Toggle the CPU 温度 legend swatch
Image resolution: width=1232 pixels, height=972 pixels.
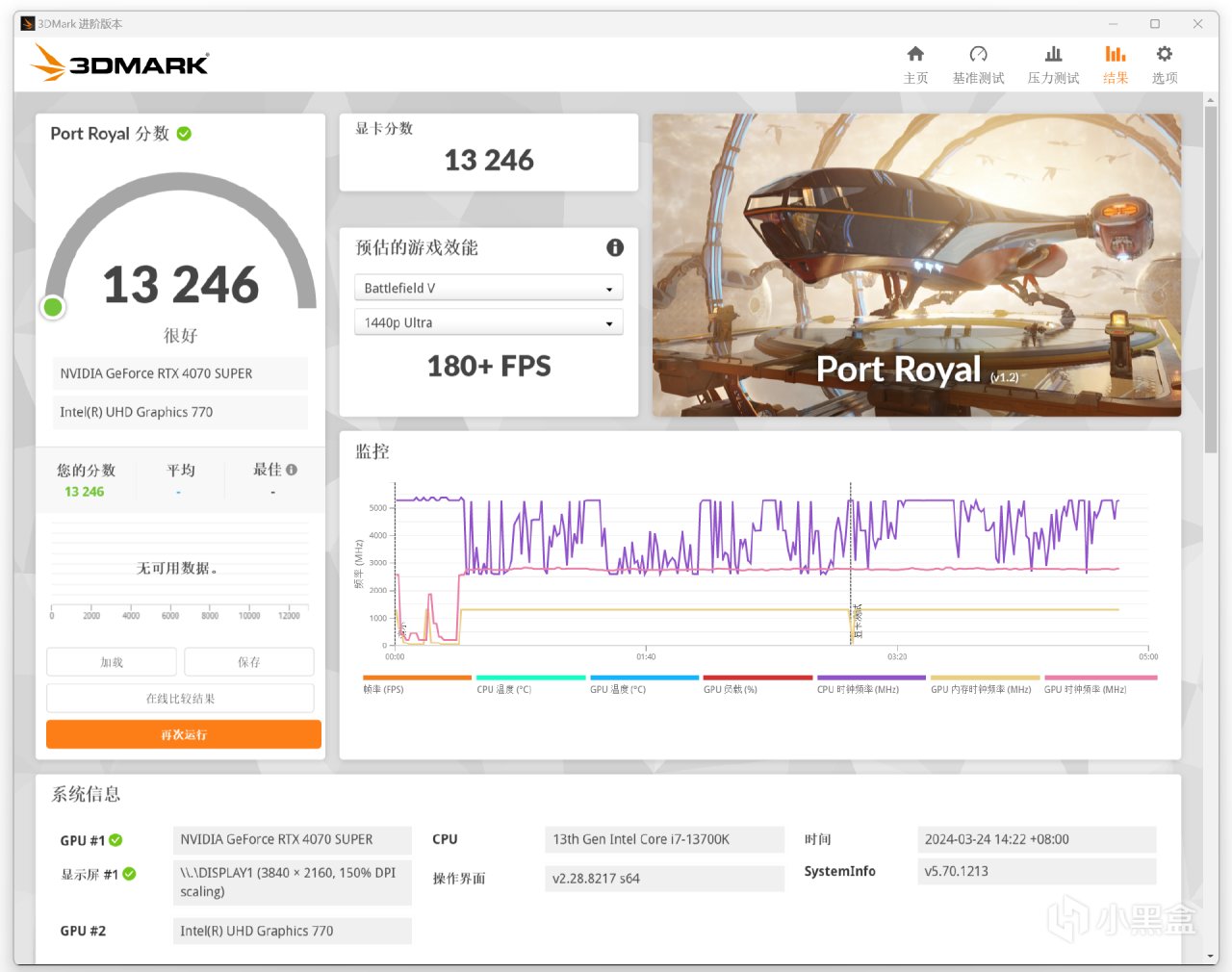[x=530, y=678]
